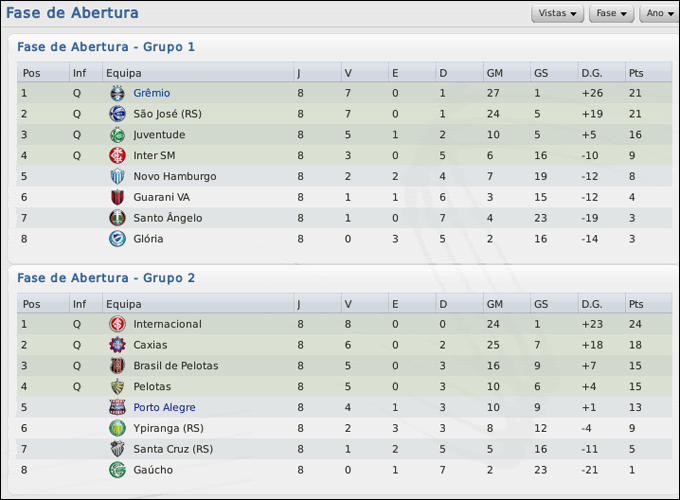Image resolution: width=680 pixels, height=500 pixels.
Task: Click the Brasil de Pelotas badge
Action: coord(117,366)
